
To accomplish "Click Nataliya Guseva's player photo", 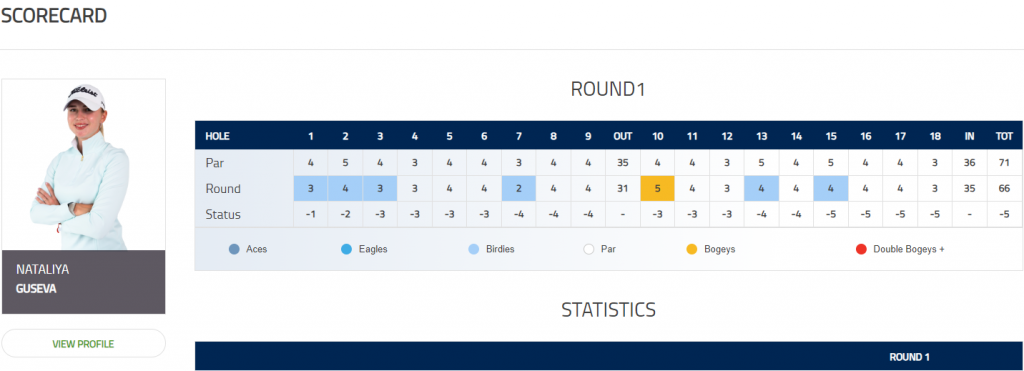I will 84,165.
